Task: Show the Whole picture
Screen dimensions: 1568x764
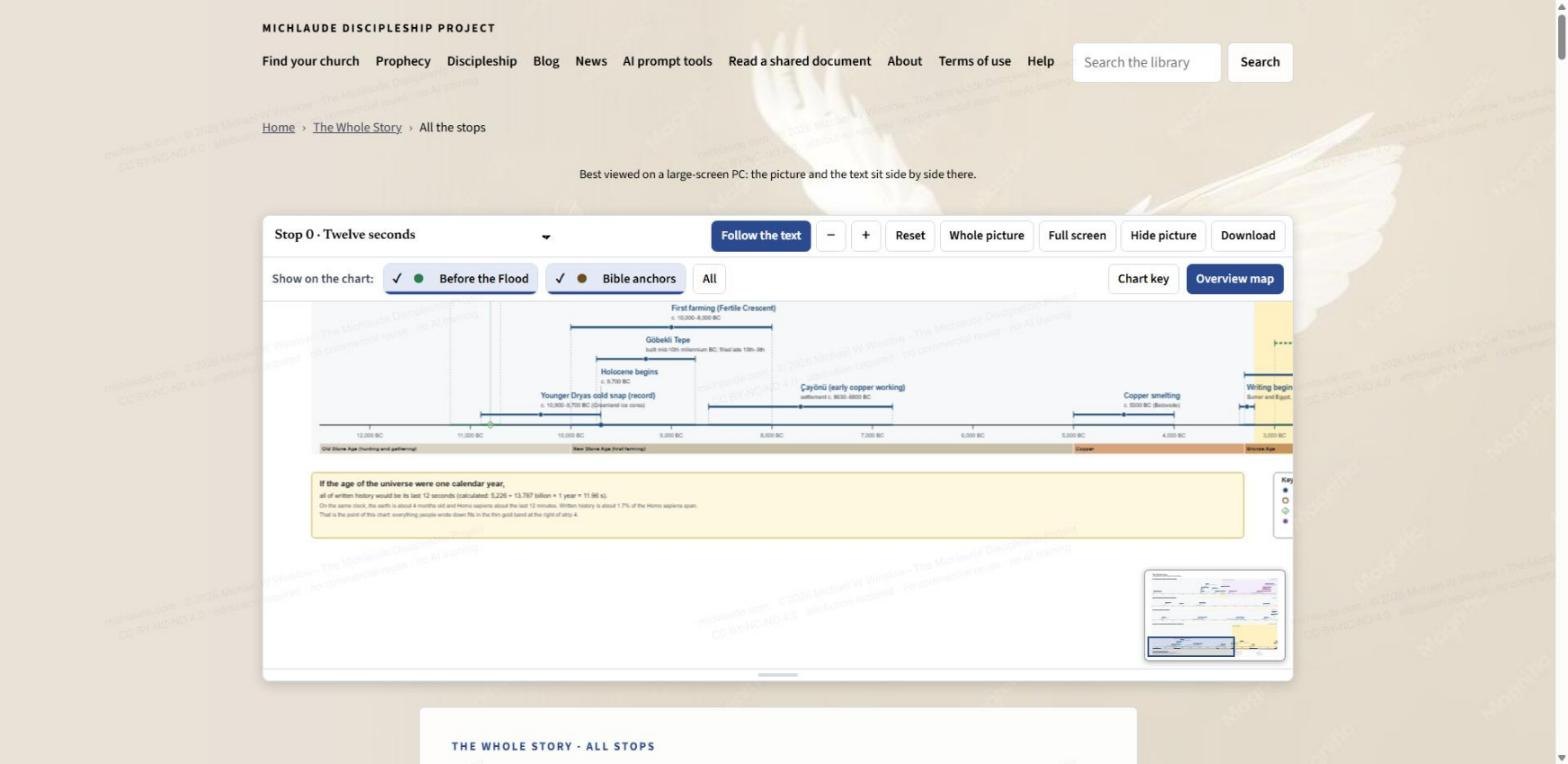Action: pos(986,236)
